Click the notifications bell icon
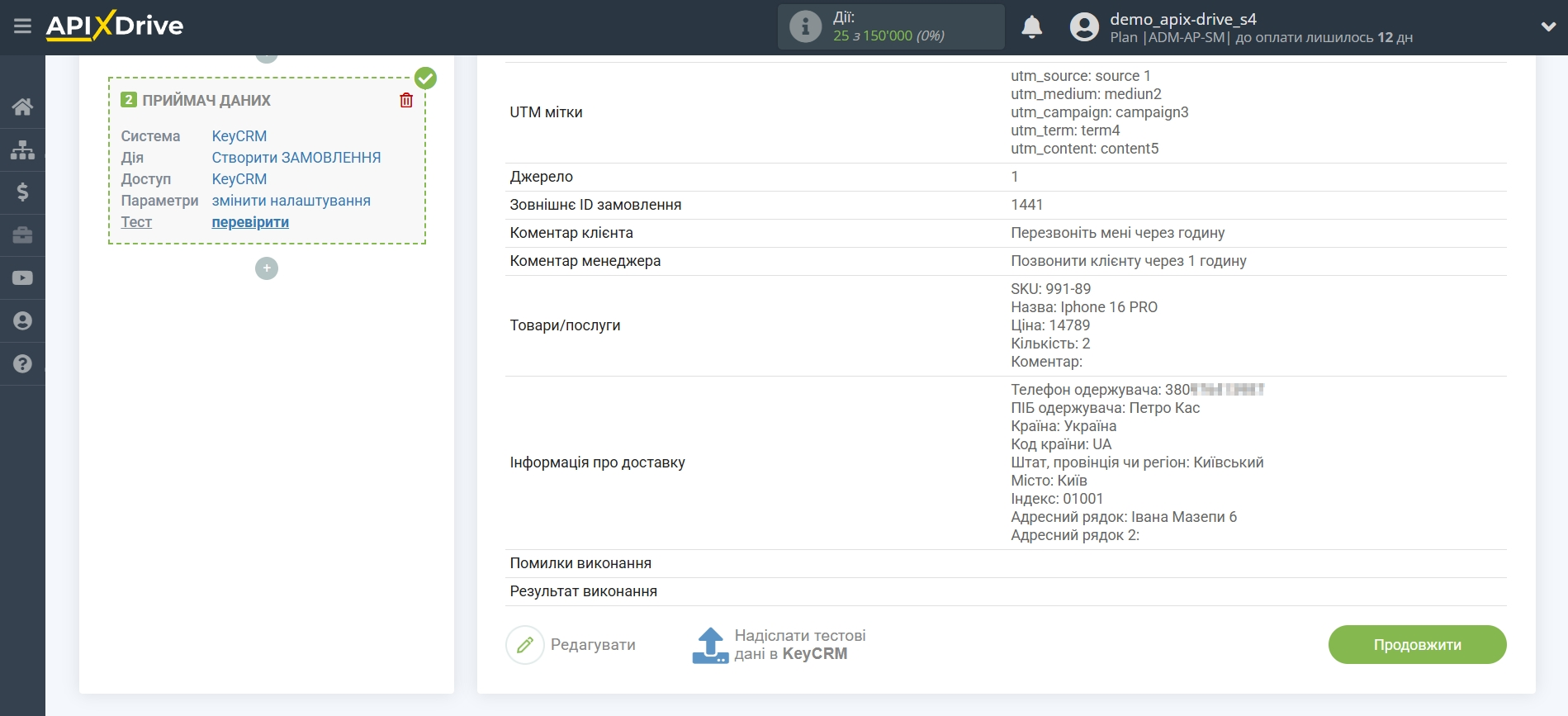This screenshot has width=1568, height=716. point(1031,27)
